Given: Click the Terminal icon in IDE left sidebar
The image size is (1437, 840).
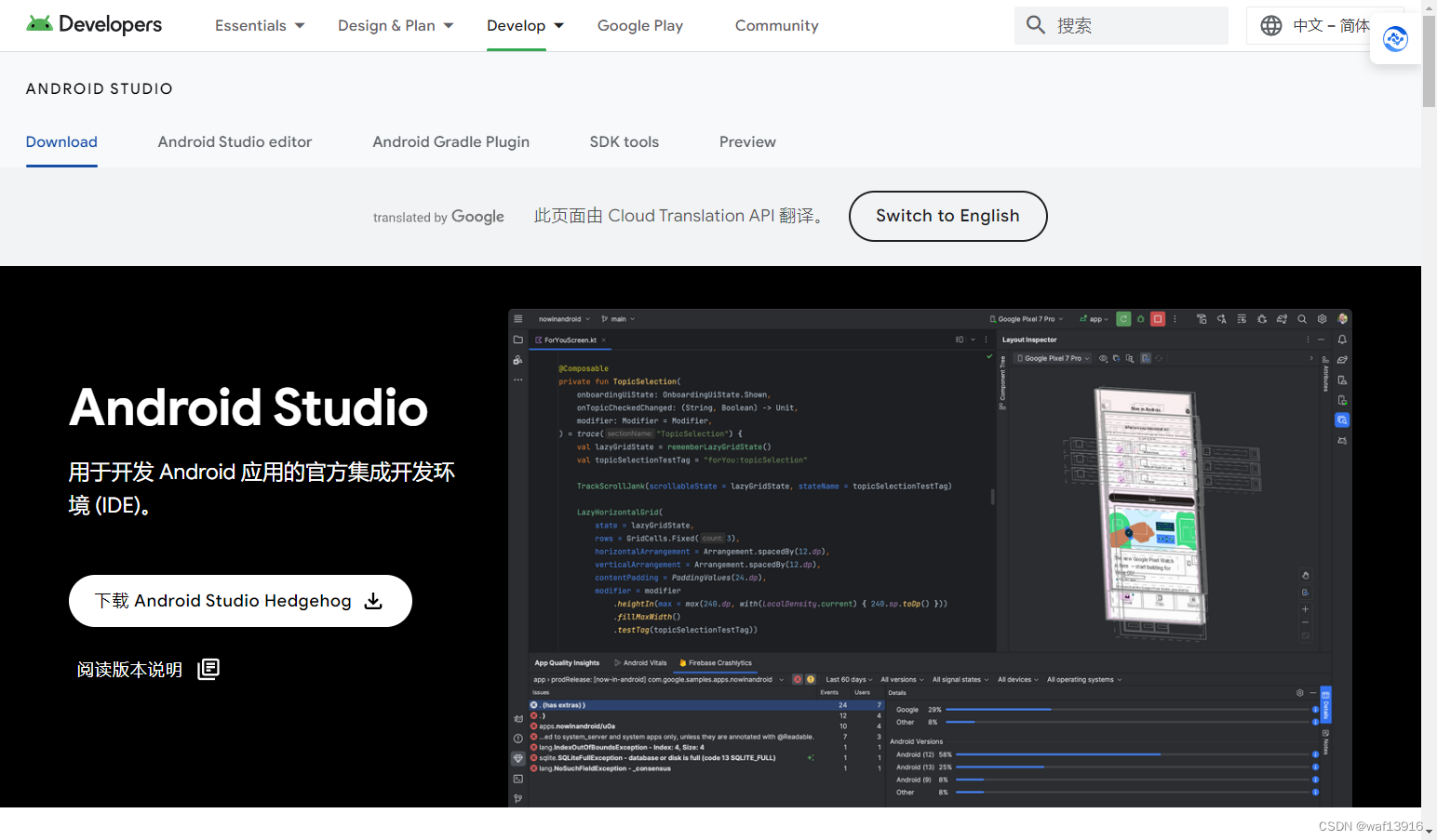Looking at the screenshot, I should [518, 779].
